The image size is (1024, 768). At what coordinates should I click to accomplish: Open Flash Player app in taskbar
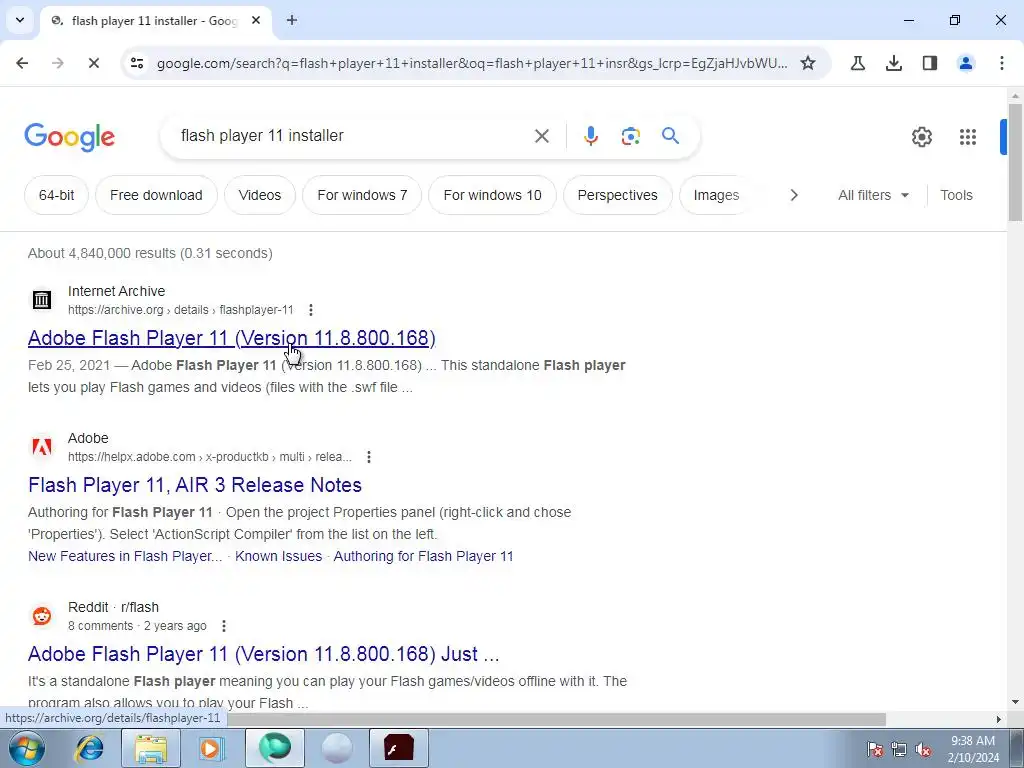coord(399,748)
